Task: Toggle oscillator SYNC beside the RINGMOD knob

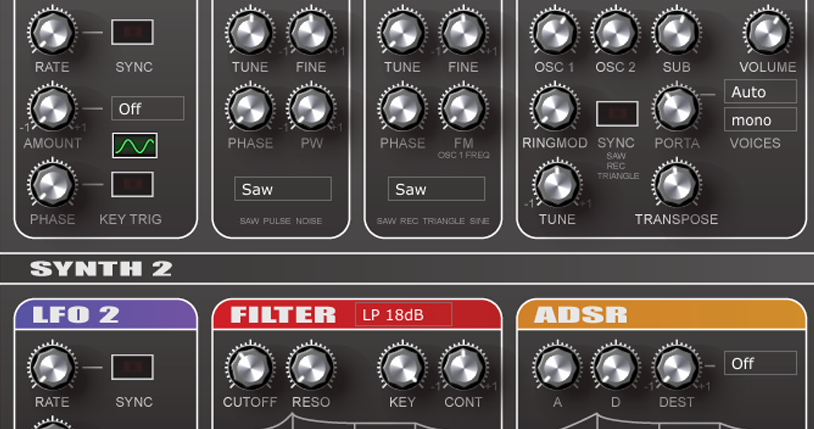Action: 617,114
